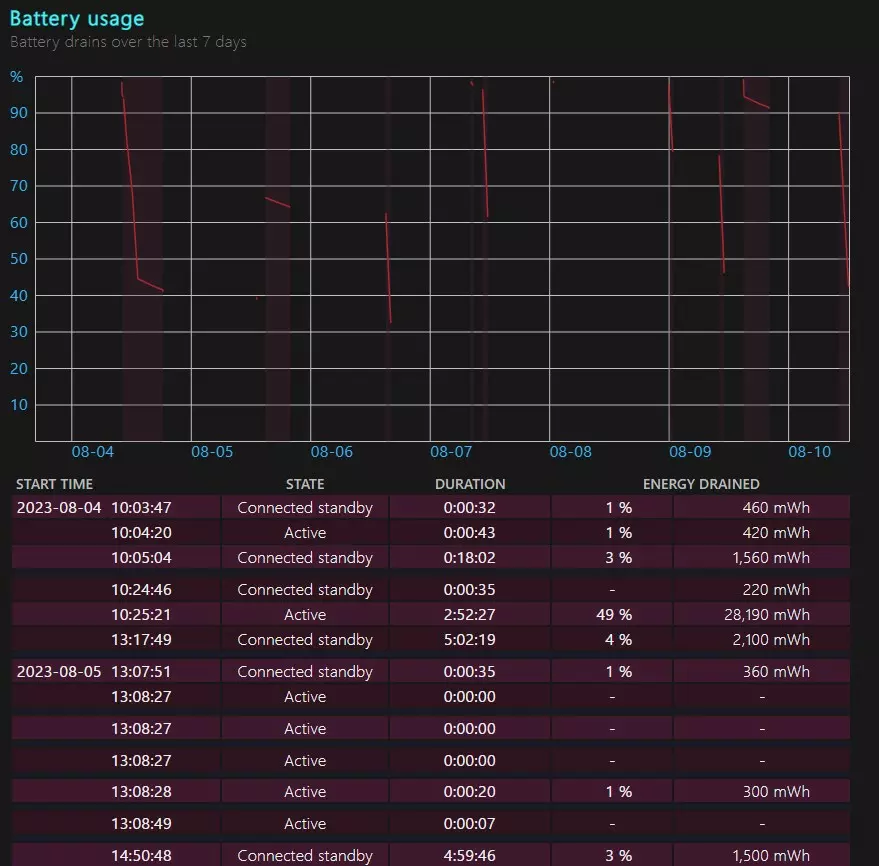Image resolution: width=879 pixels, height=866 pixels.
Task: Click the 08-05 date label on chart axis
Action: tap(212, 452)
